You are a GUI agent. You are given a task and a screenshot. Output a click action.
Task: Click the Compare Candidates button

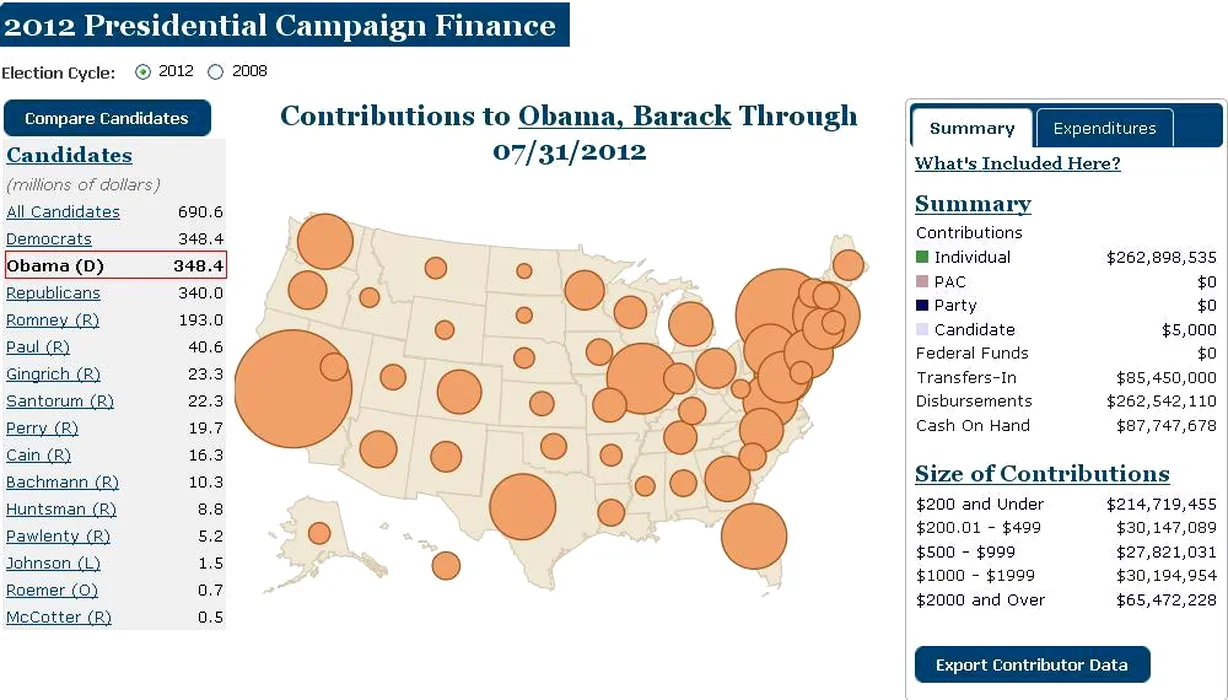pos(107,118)
